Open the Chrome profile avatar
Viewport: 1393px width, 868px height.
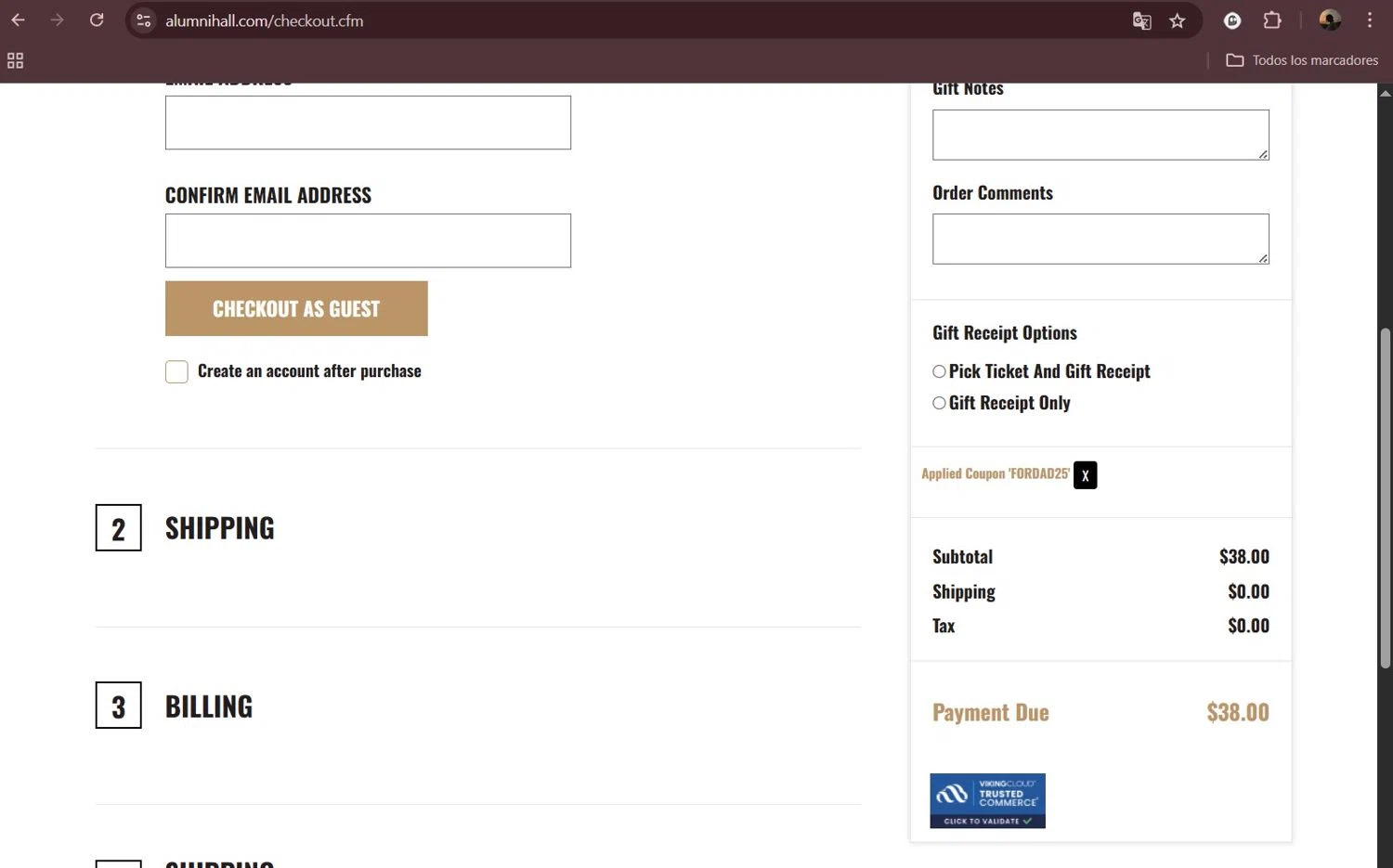point(1330,20)
